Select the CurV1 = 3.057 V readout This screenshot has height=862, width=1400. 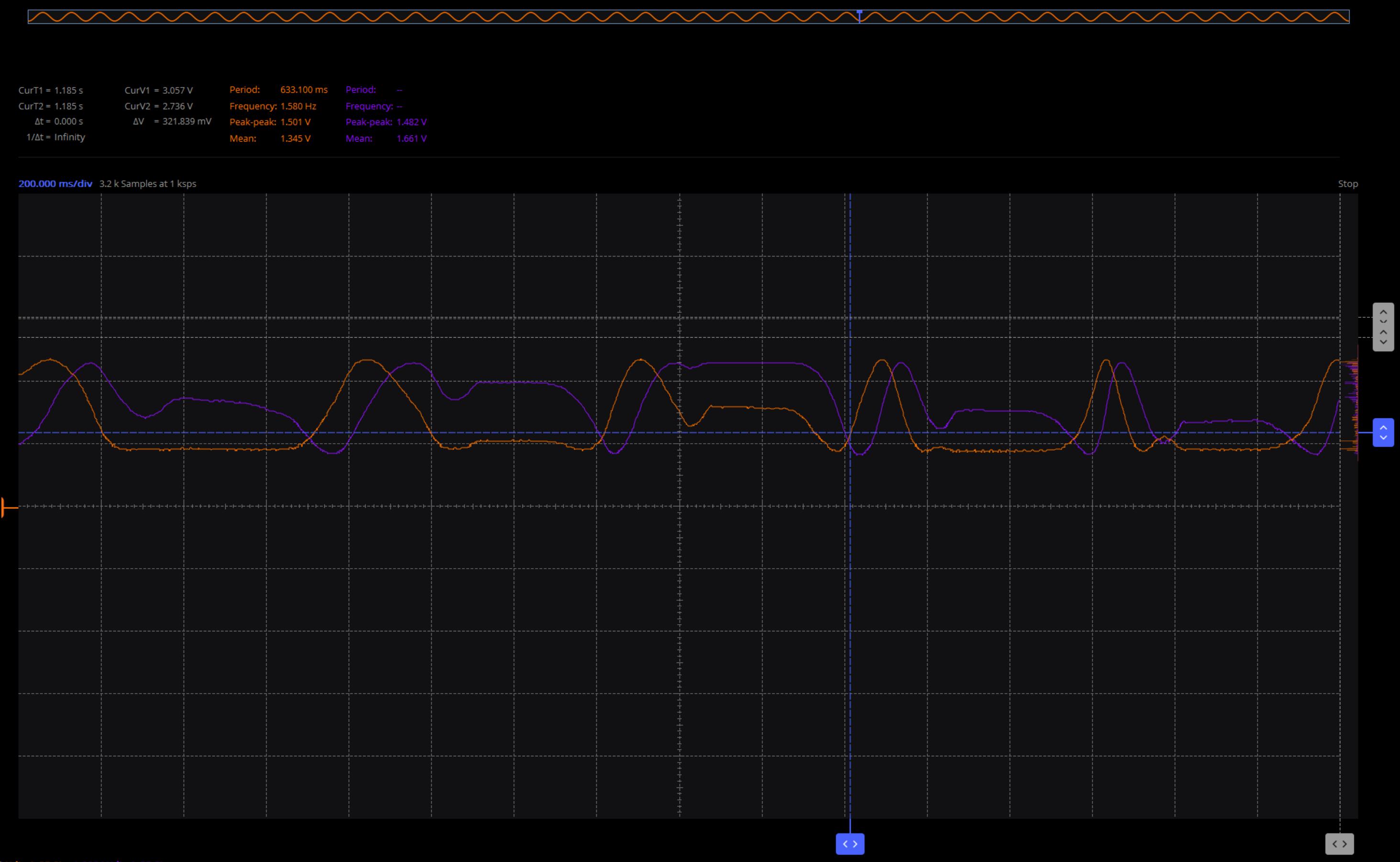[x=159, y=90]
